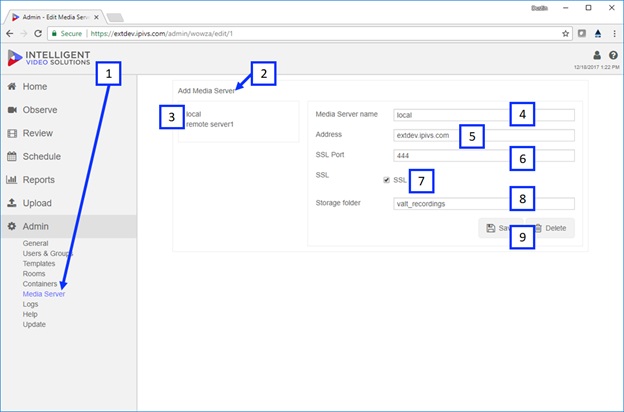Open Containers admin page
This screenshot has width=624, height=412.
point(40,284)
